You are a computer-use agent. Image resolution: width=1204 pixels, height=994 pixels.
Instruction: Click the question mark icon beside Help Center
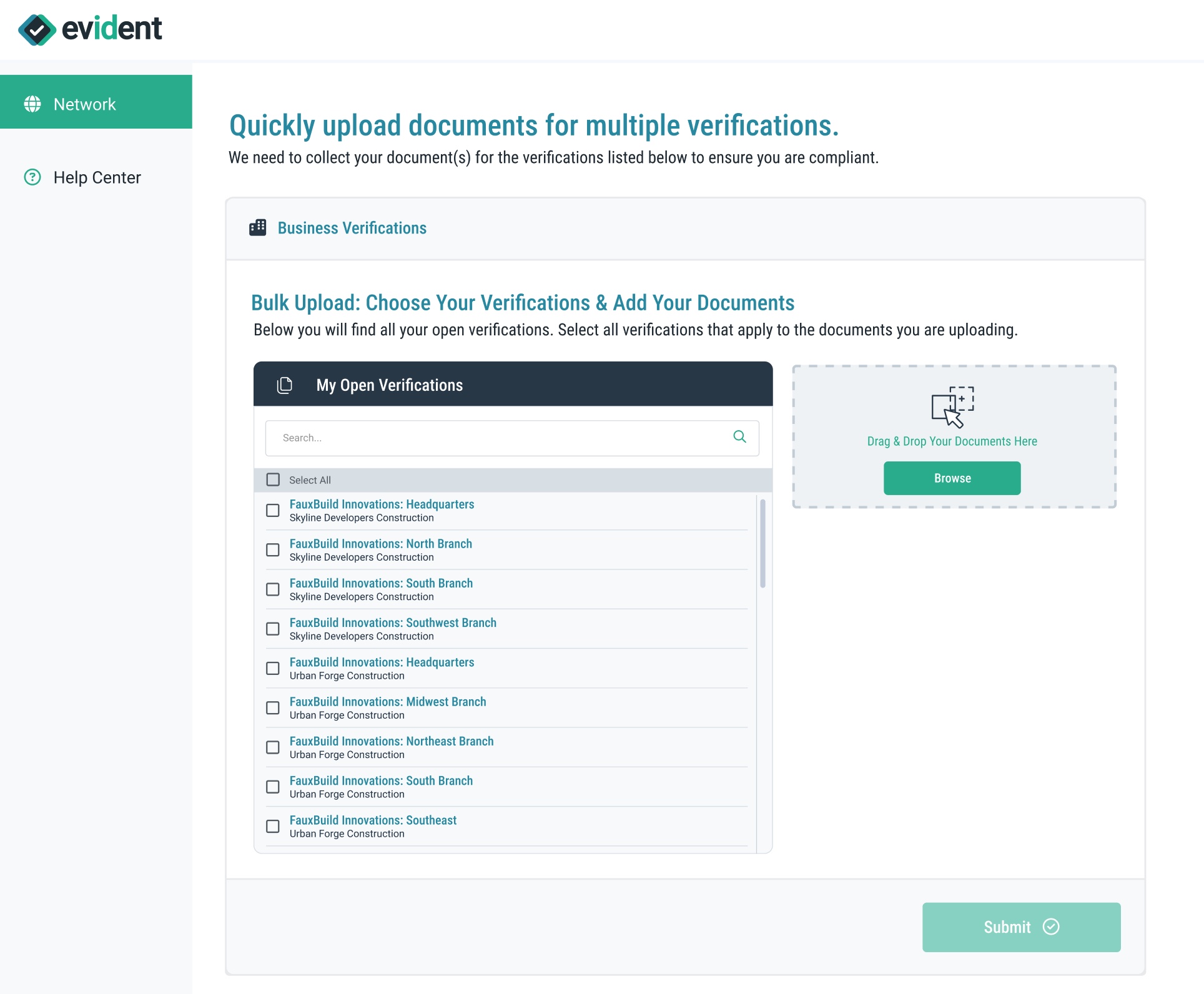point(32,178)
